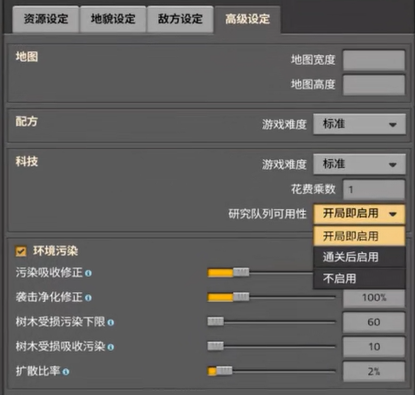Click the info icon next to 袭击净化修正
Screen dimensions: 415x395
(88, 298)
